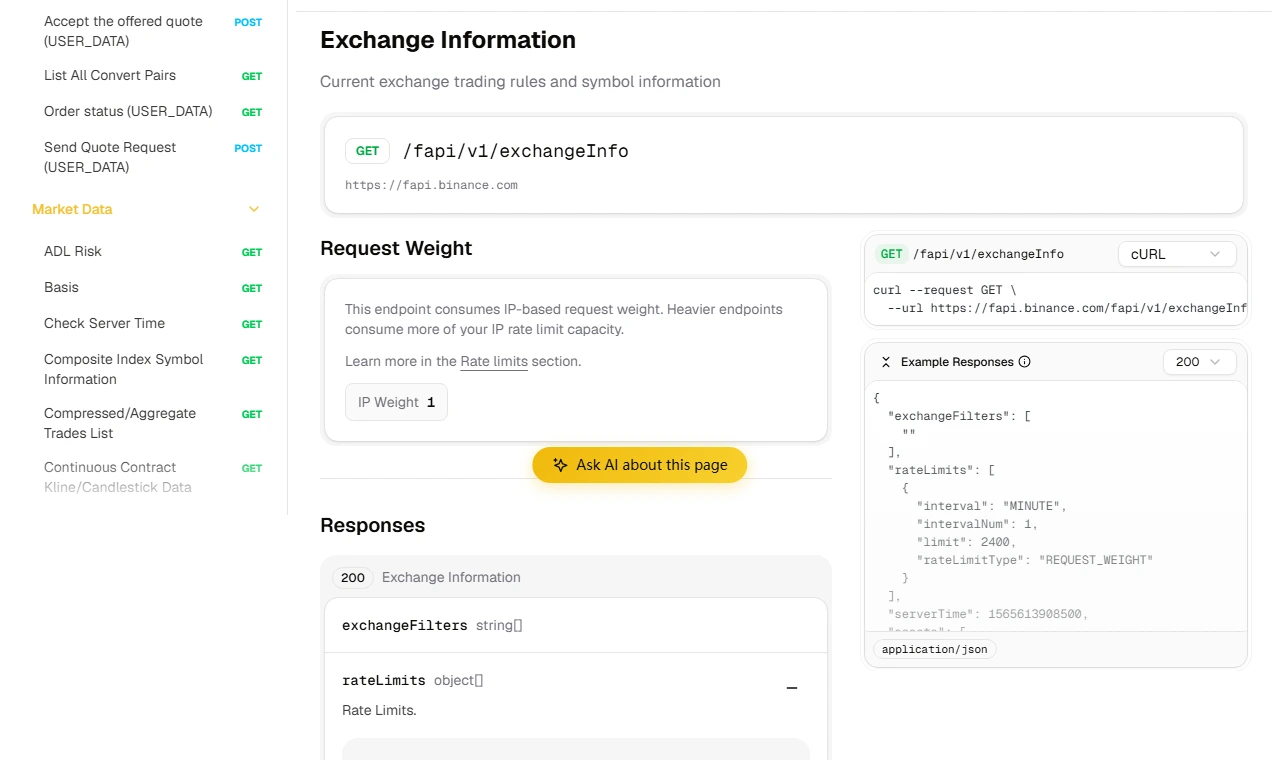Click the "rateLimitType": "REQUEST_WEIGHT" line
Image resolution: width=1280 pixels, height=760 pixels.
tap(1035, 560)
